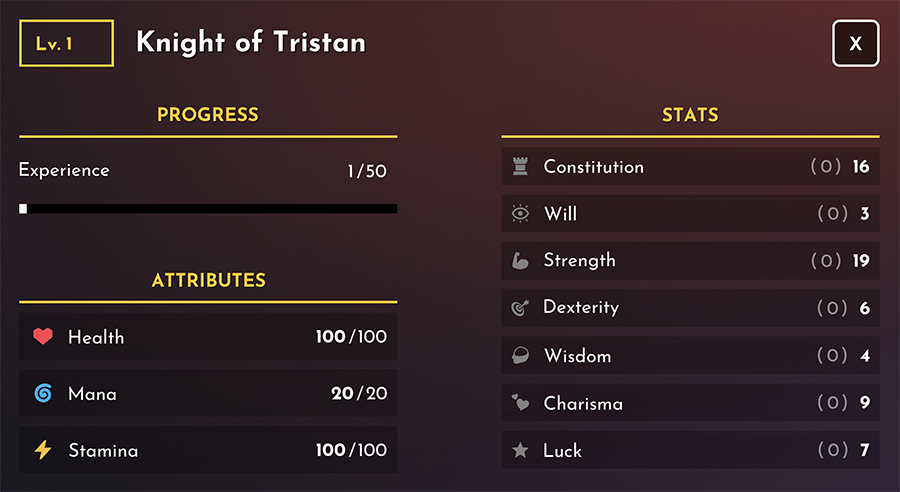Click the star icon beside Luck

[520, 450]
